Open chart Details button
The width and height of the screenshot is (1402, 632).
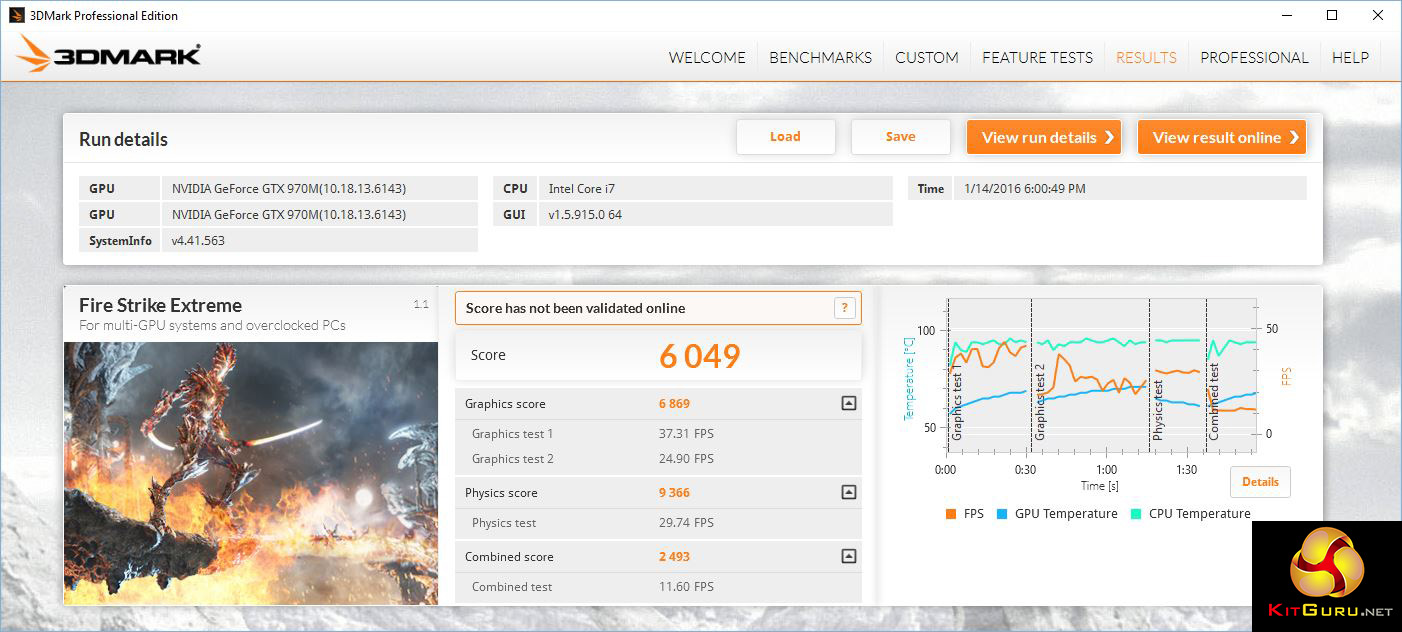[1260, 482]
